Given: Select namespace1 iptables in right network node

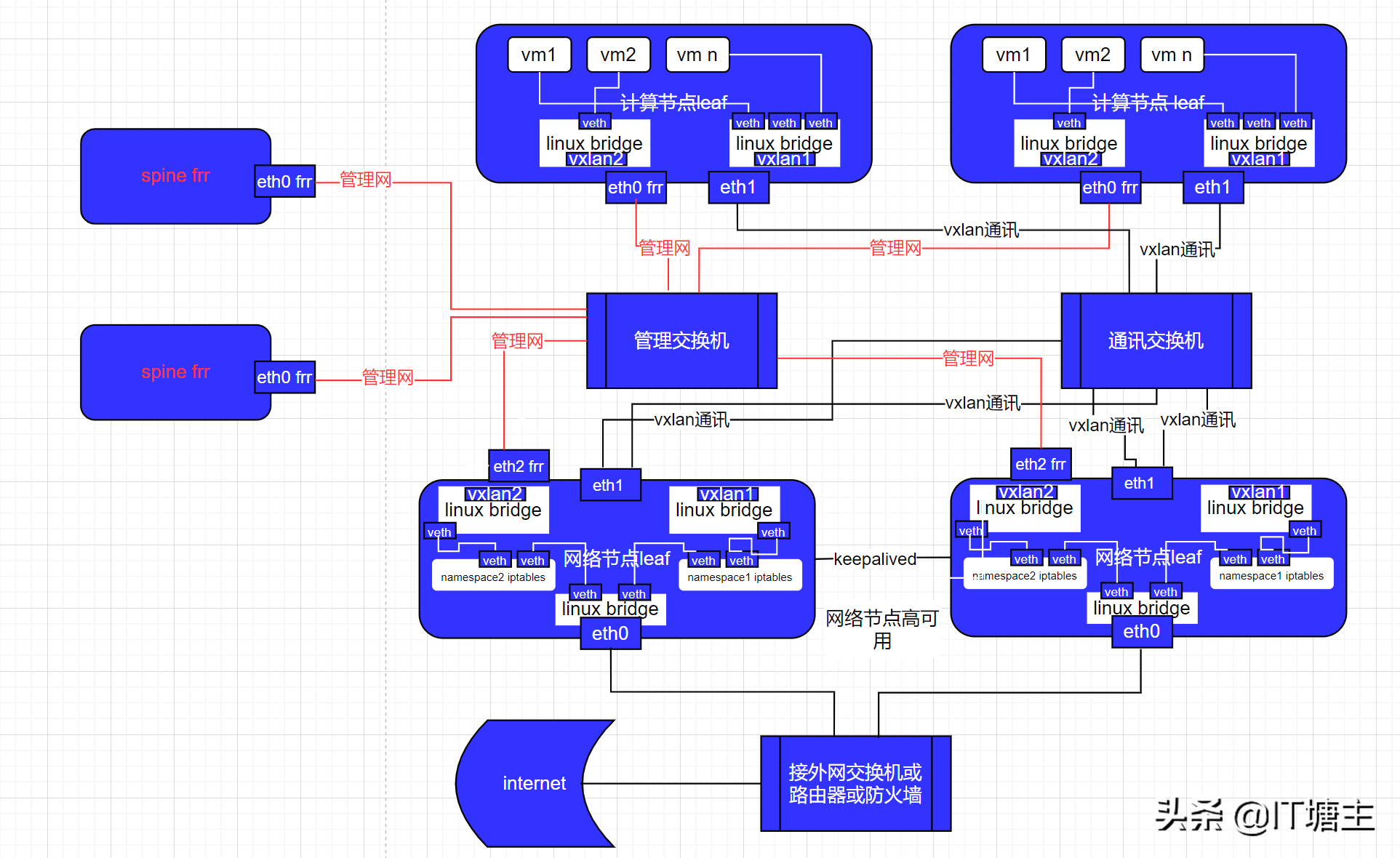Looking at the screenshot, I should (x=1271, y=574).
